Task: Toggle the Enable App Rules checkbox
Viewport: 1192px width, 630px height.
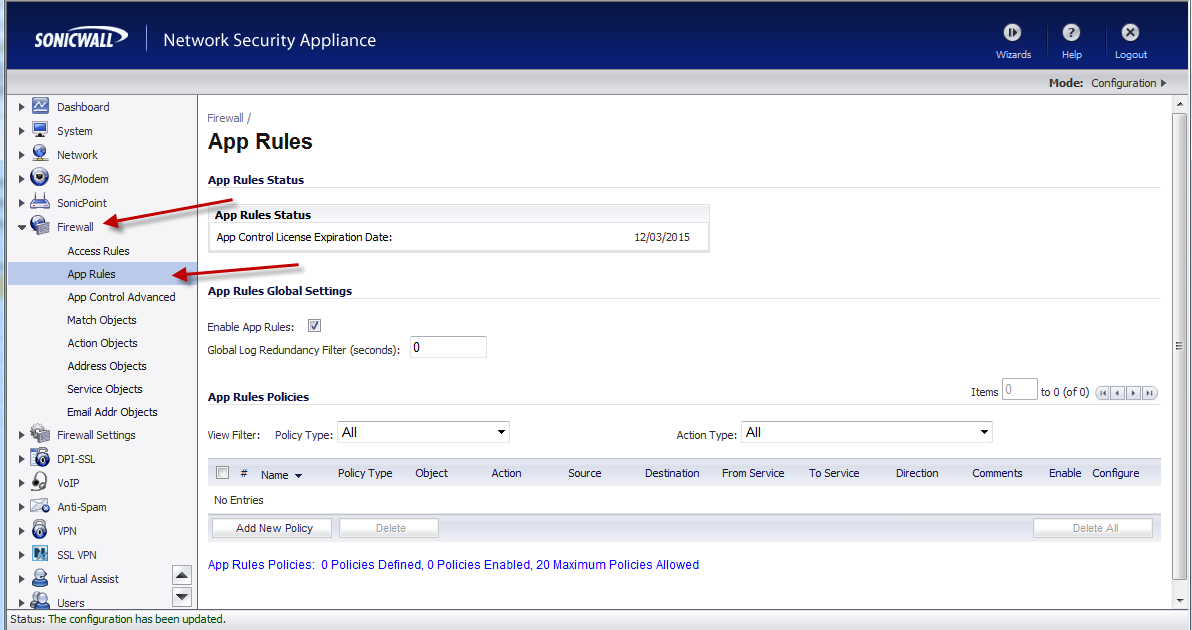Action: pyautogui.click(x=315, y=325)
